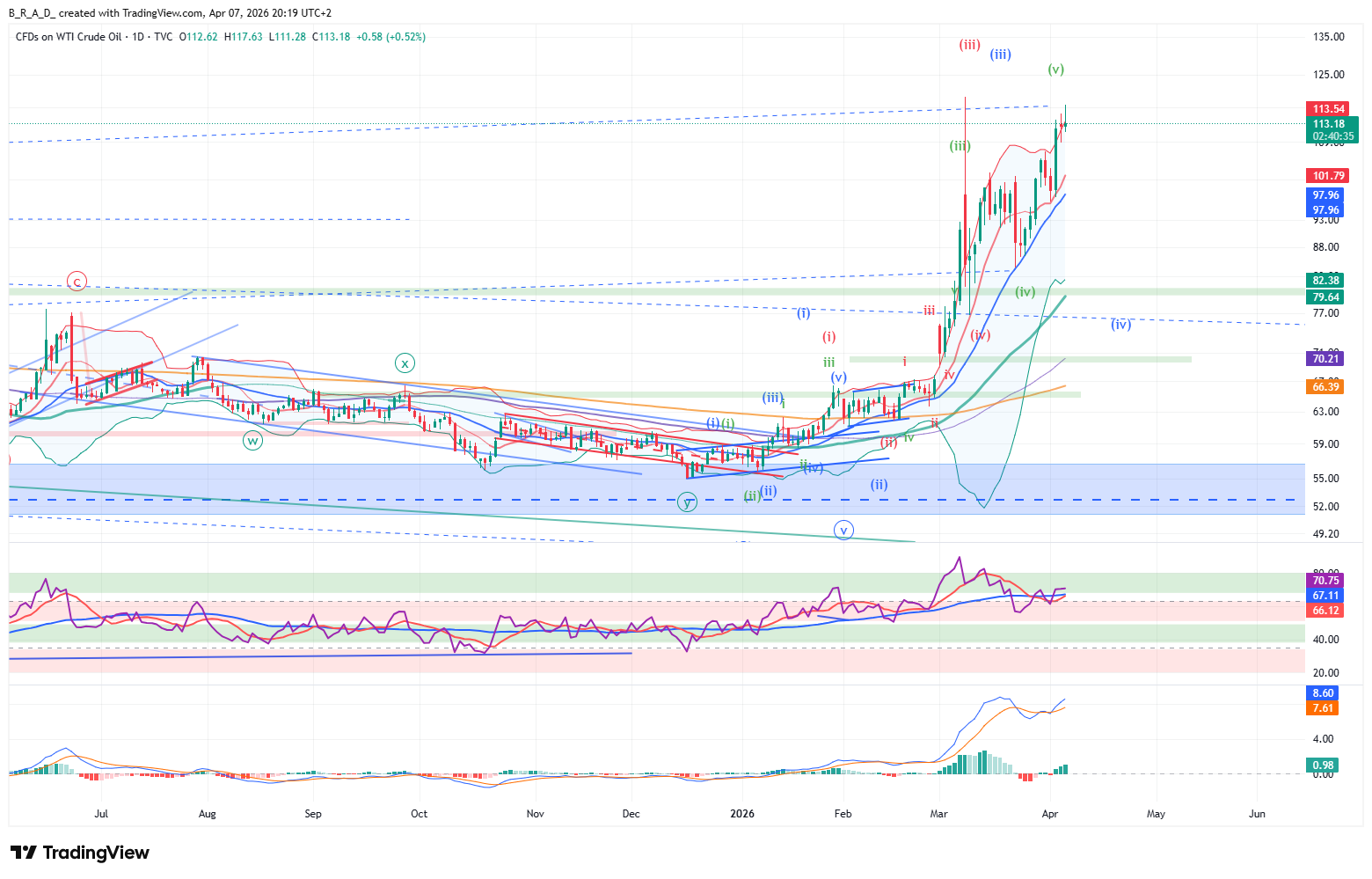This screenshot has width=1372, height=879.
Task: Select the green 79.64 price axis label
Action: (x=1325, y=297)
